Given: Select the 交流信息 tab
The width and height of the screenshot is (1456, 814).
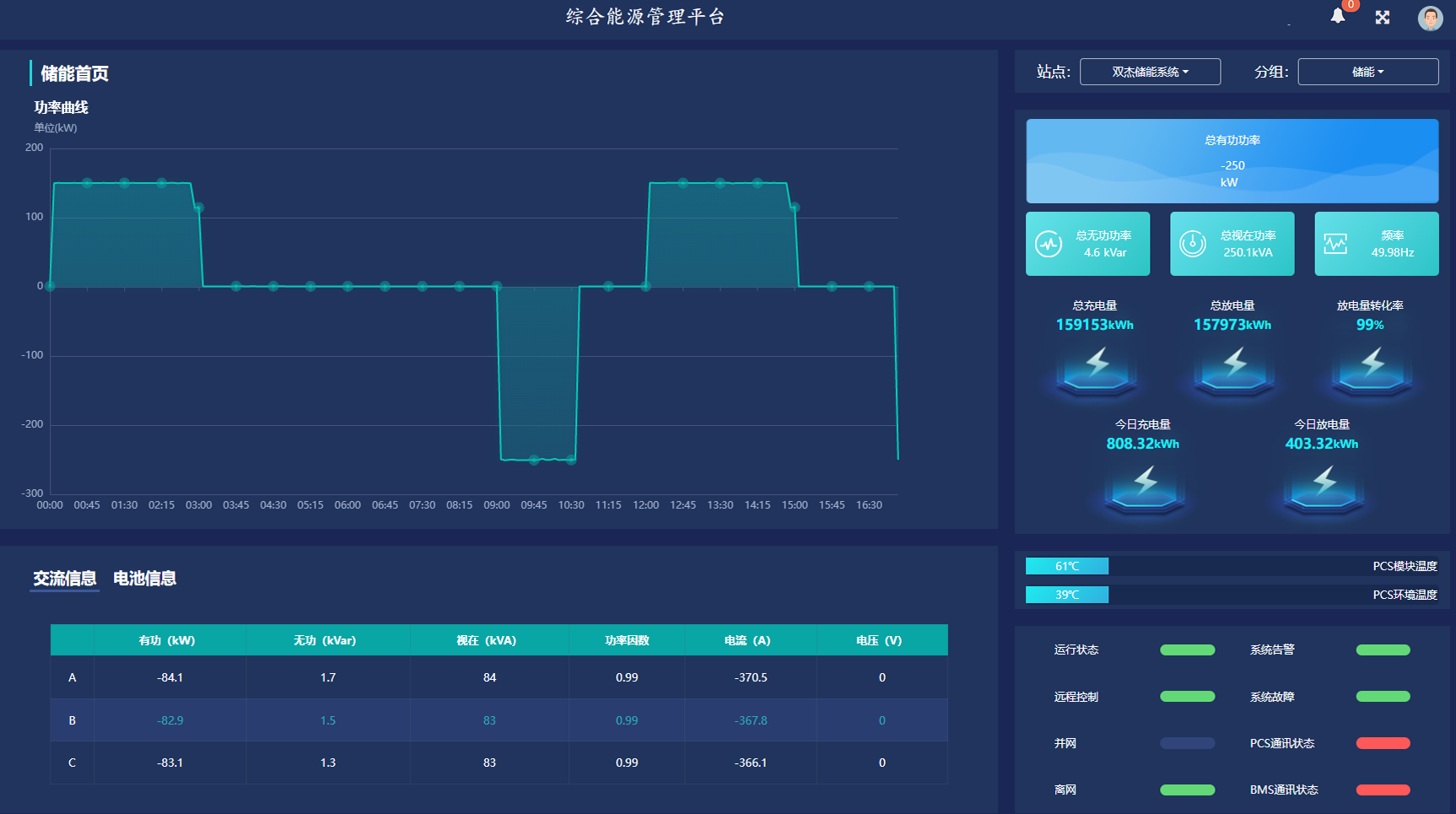Looking at the screenshot, I should 64,579.
